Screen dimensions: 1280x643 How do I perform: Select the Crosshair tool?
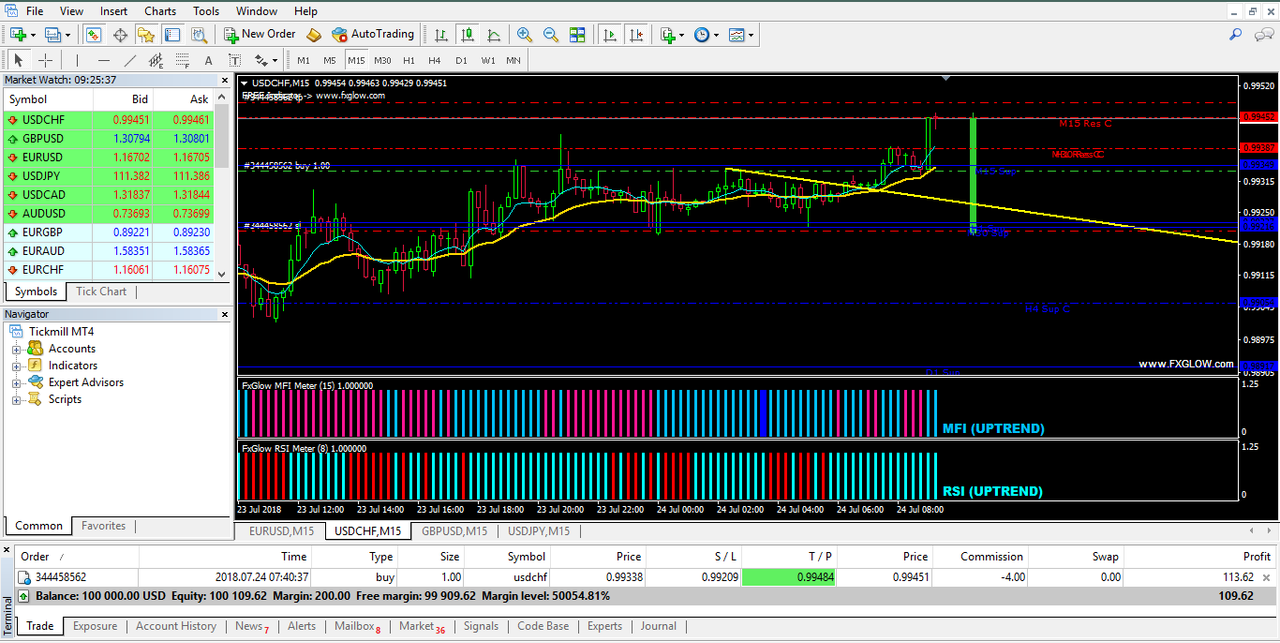[x=45, y=60]
